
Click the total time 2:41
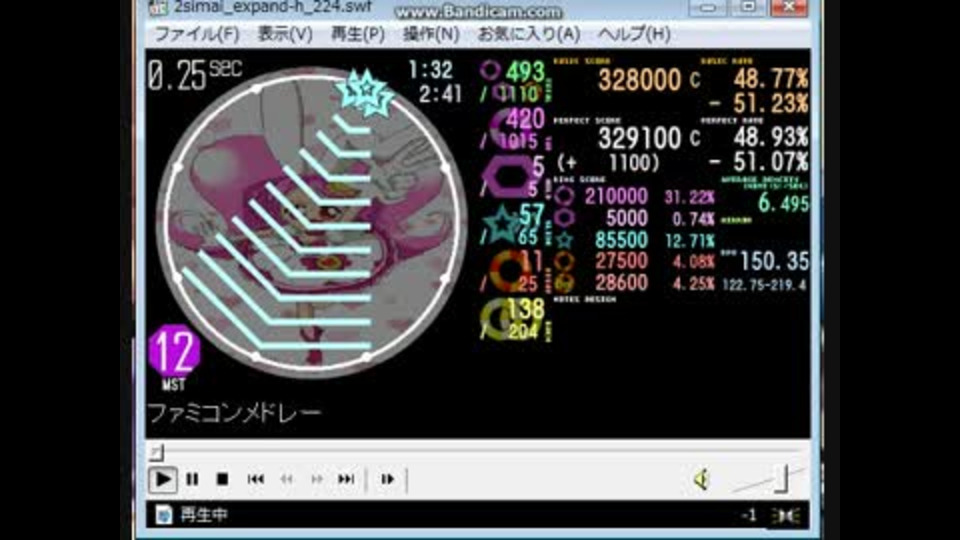click(440, 94)
